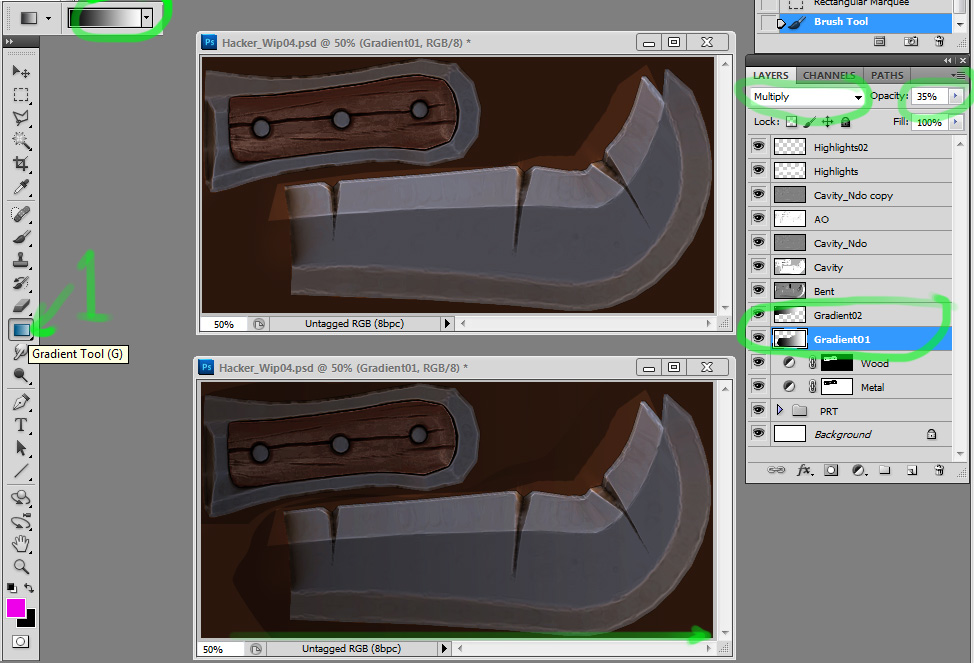The height and width of the screenshot is (663, 974).
Task: Collapse the Layers panel to icons
Action: pyautogui.click(x=947, y=60)
